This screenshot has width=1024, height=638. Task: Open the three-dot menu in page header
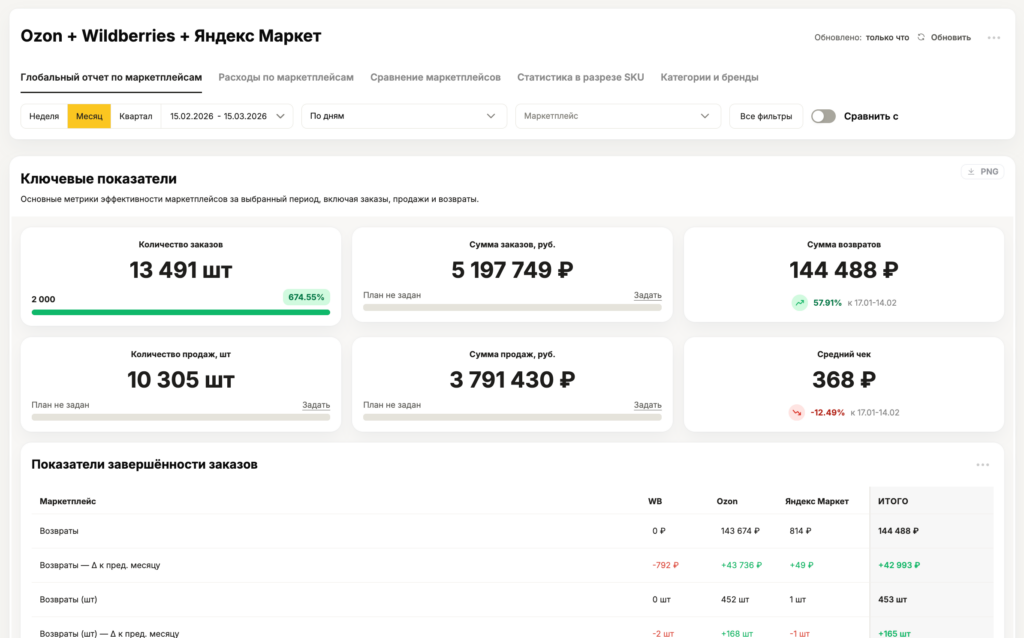[993, 37]
